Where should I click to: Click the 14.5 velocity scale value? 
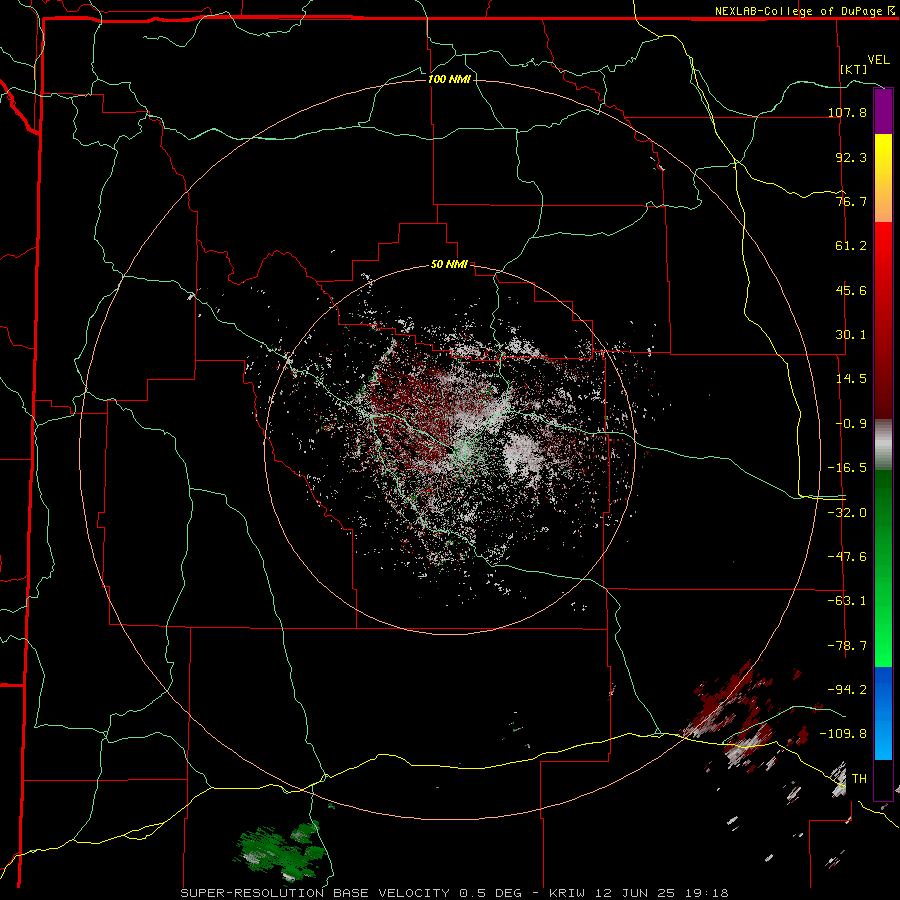pos(851,379)
